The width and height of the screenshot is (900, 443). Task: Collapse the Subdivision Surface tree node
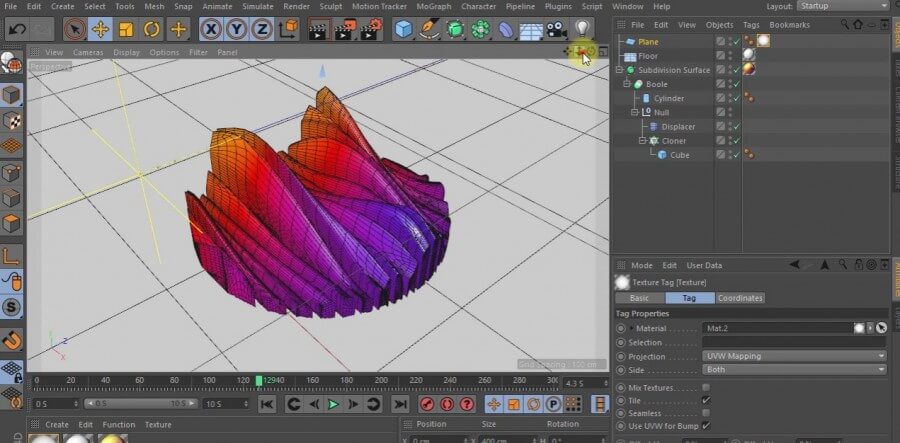tap(620, 70)
